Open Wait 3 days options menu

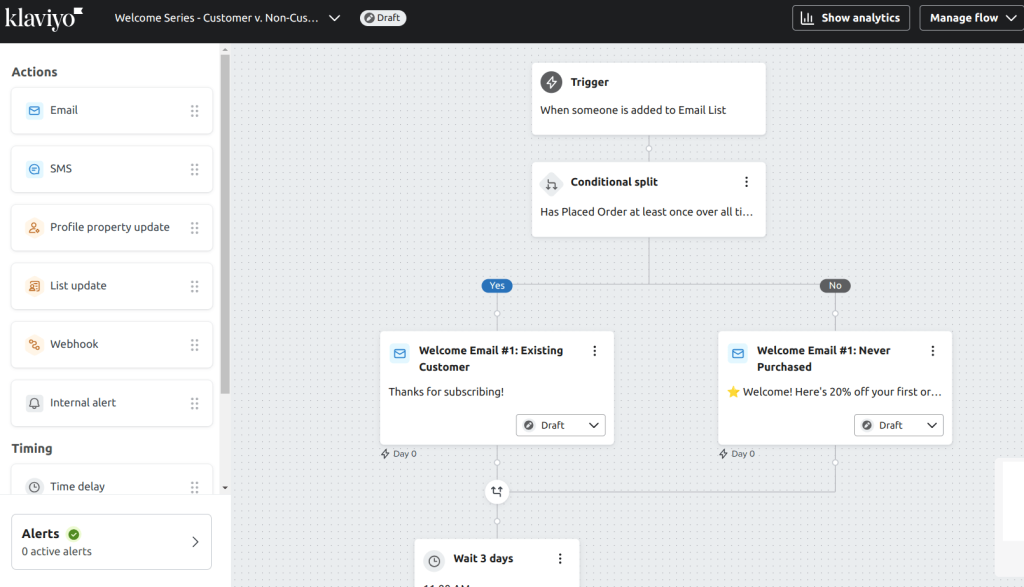coord(560,559)
